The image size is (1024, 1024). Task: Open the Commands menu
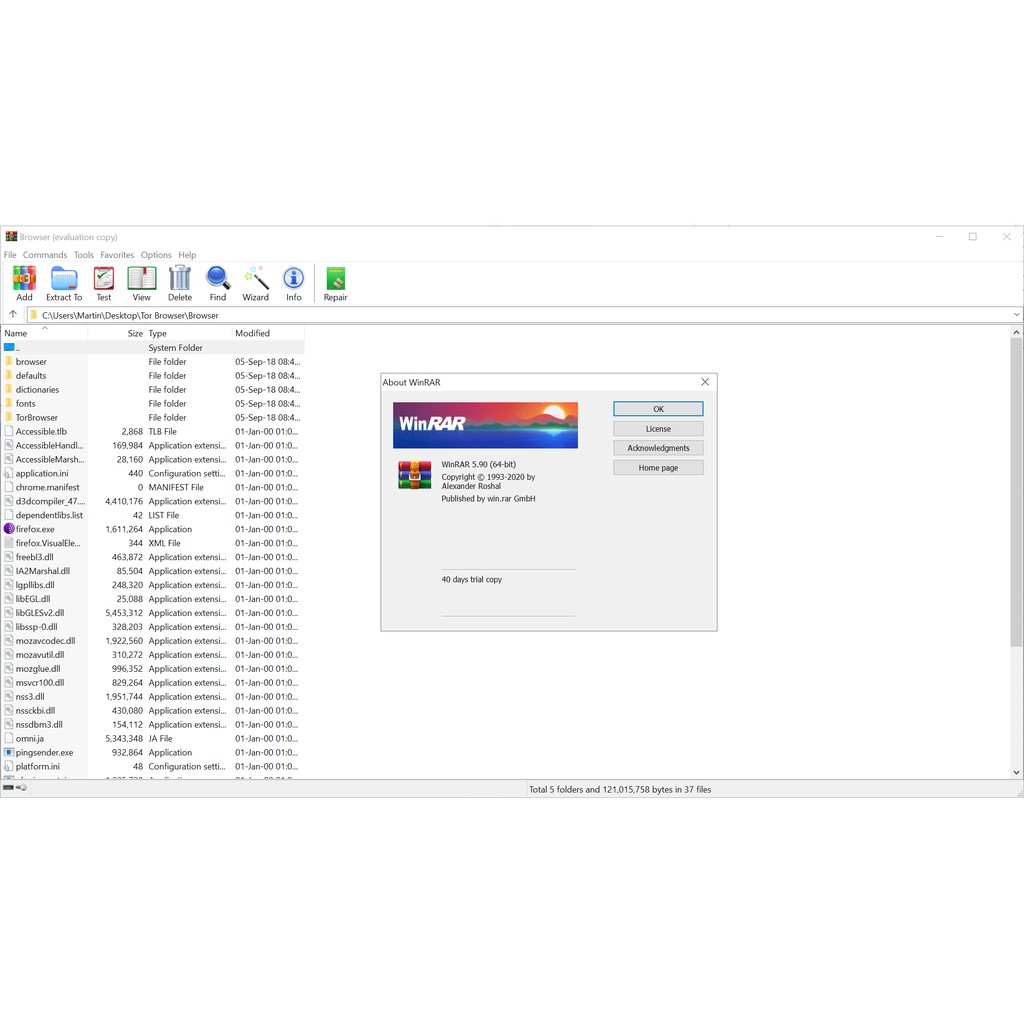(45, 255)
